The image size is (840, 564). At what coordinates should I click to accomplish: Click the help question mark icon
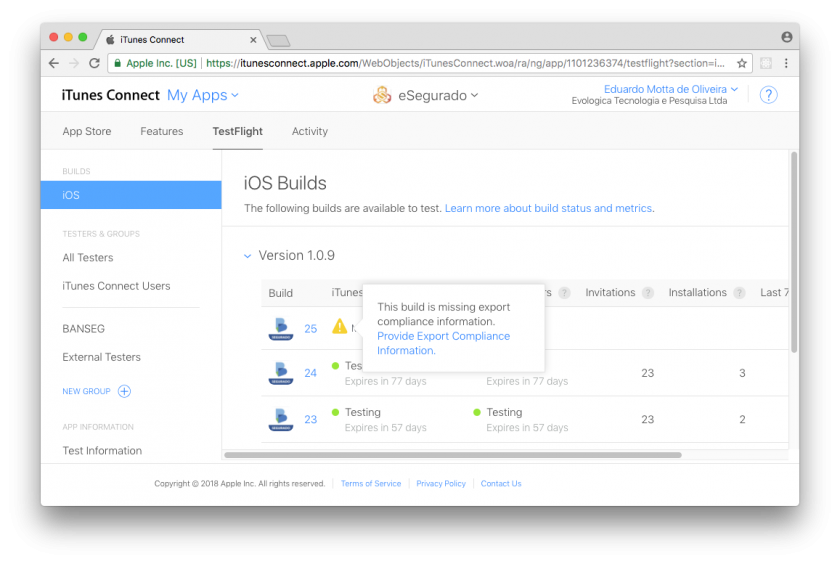pyautogui.click(x=768, y=95)
